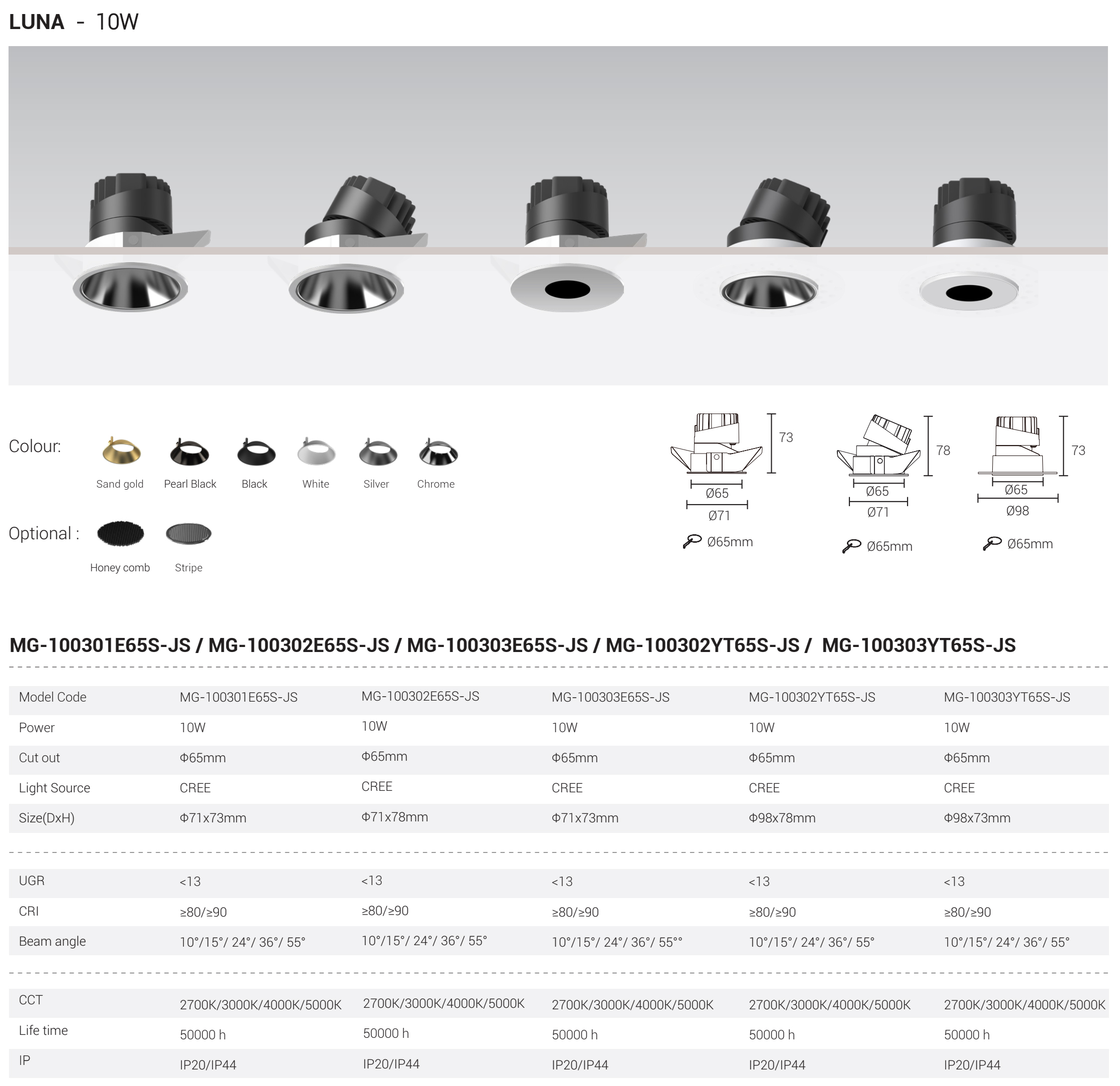The image size is (1120, 1086).
Task: Click the Honey comb optional accessory icon
Action: click(x=120, y=534)
